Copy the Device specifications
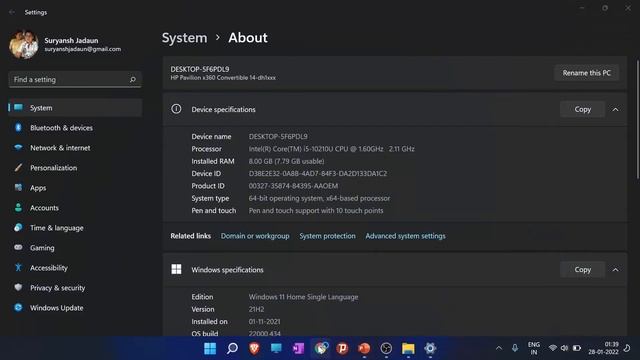This screenshot has height=360, width=640. click(582, 109)
